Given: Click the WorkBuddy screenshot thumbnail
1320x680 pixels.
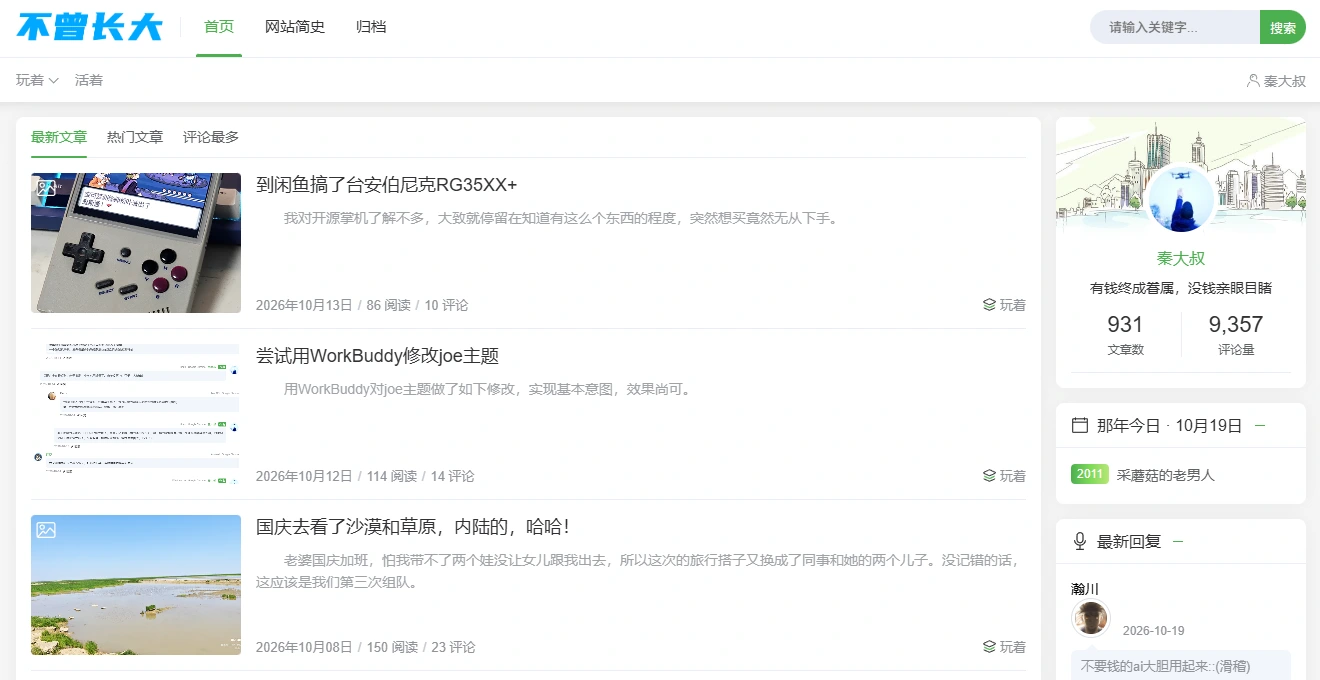Looking at the screenshot, I should [x=136, y=414].
